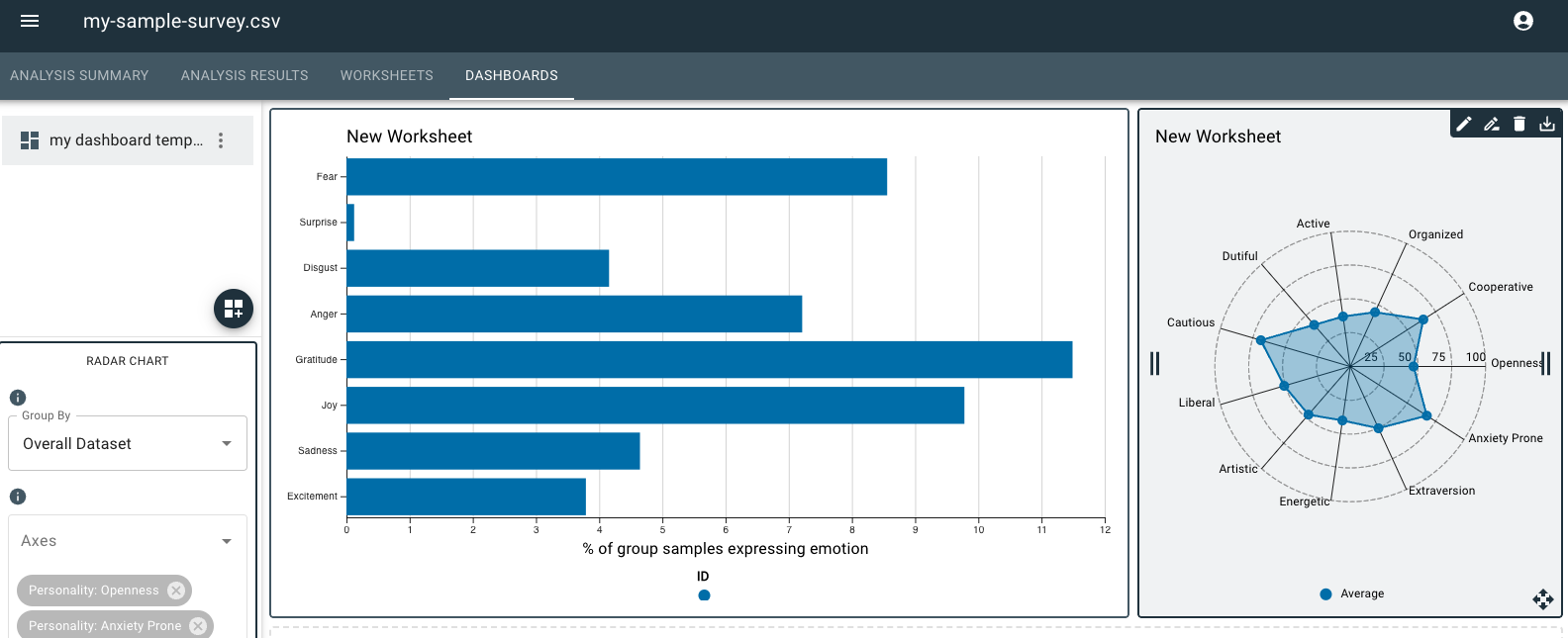
Task: Click the Cautious data point on radar chart
Action: pyautogui.click(x=1260, y=340)
